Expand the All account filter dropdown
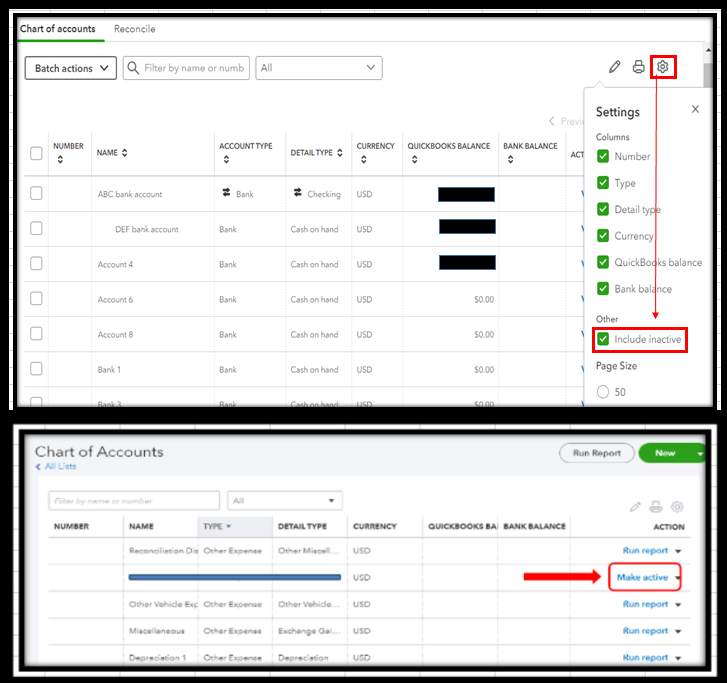The width and height of the screenshot is (727, 683). tap(319, 68)
